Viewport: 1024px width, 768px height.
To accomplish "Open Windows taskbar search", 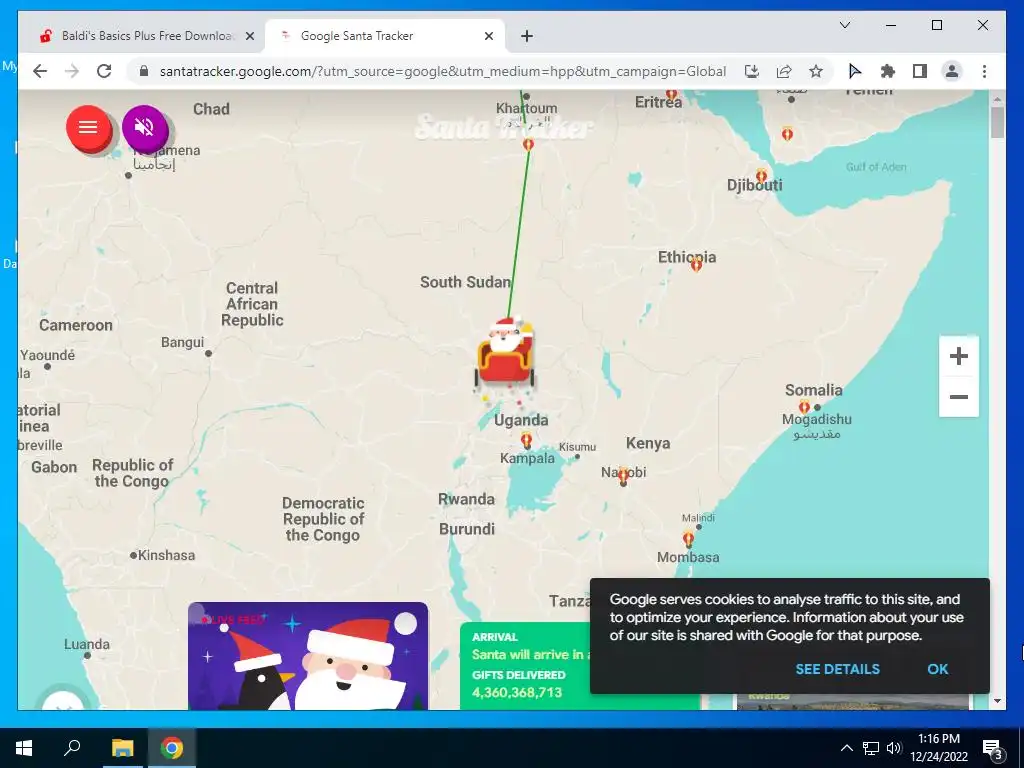I will point(72,748).
